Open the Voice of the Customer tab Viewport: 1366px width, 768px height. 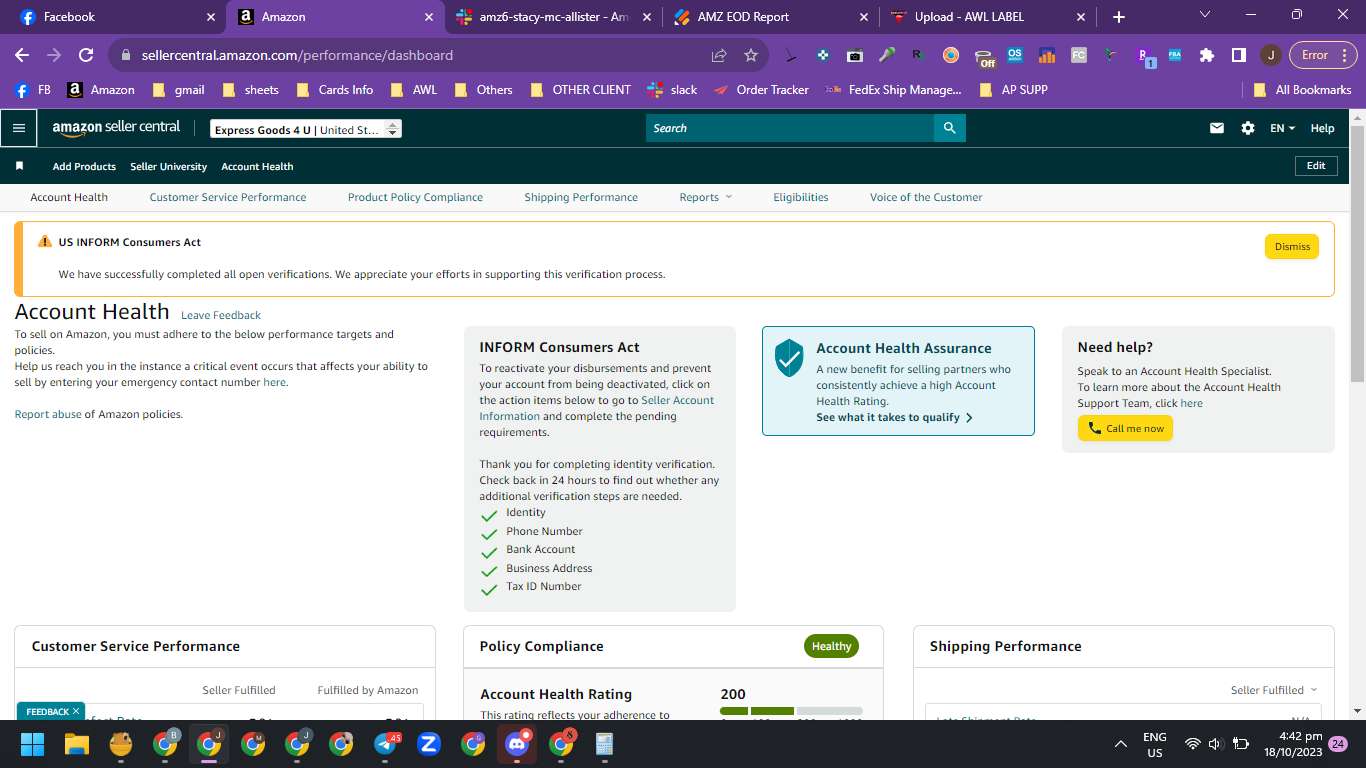926,197
